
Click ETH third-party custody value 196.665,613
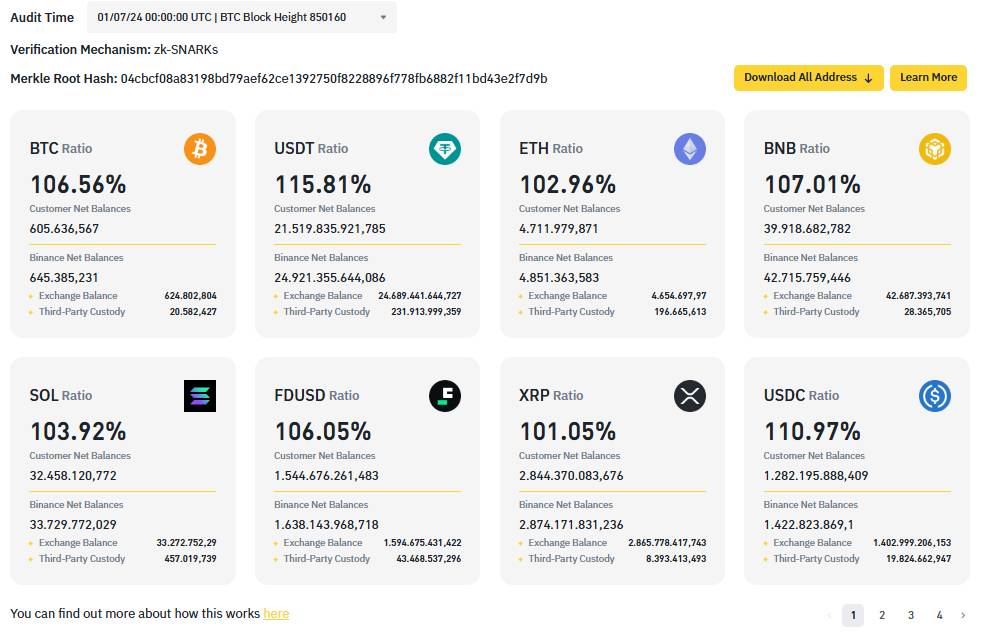click(x=681, y=311)
